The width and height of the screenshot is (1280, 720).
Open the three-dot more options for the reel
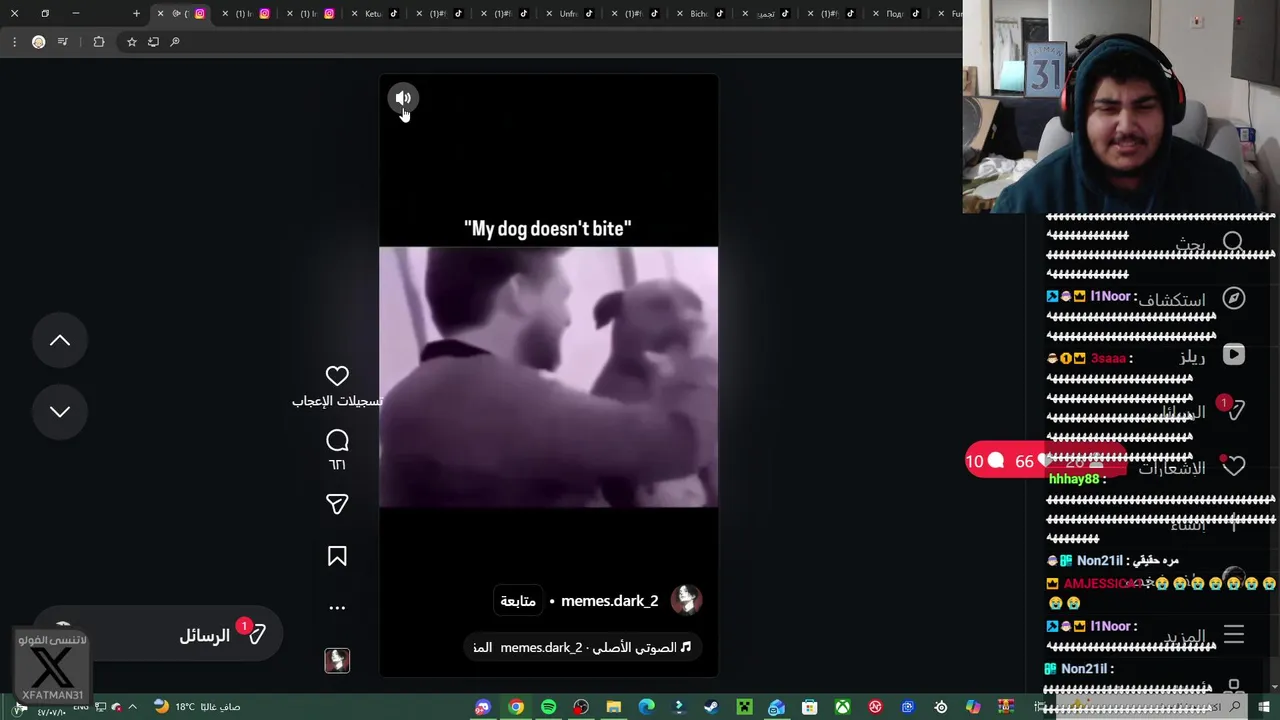pos(337,607)
